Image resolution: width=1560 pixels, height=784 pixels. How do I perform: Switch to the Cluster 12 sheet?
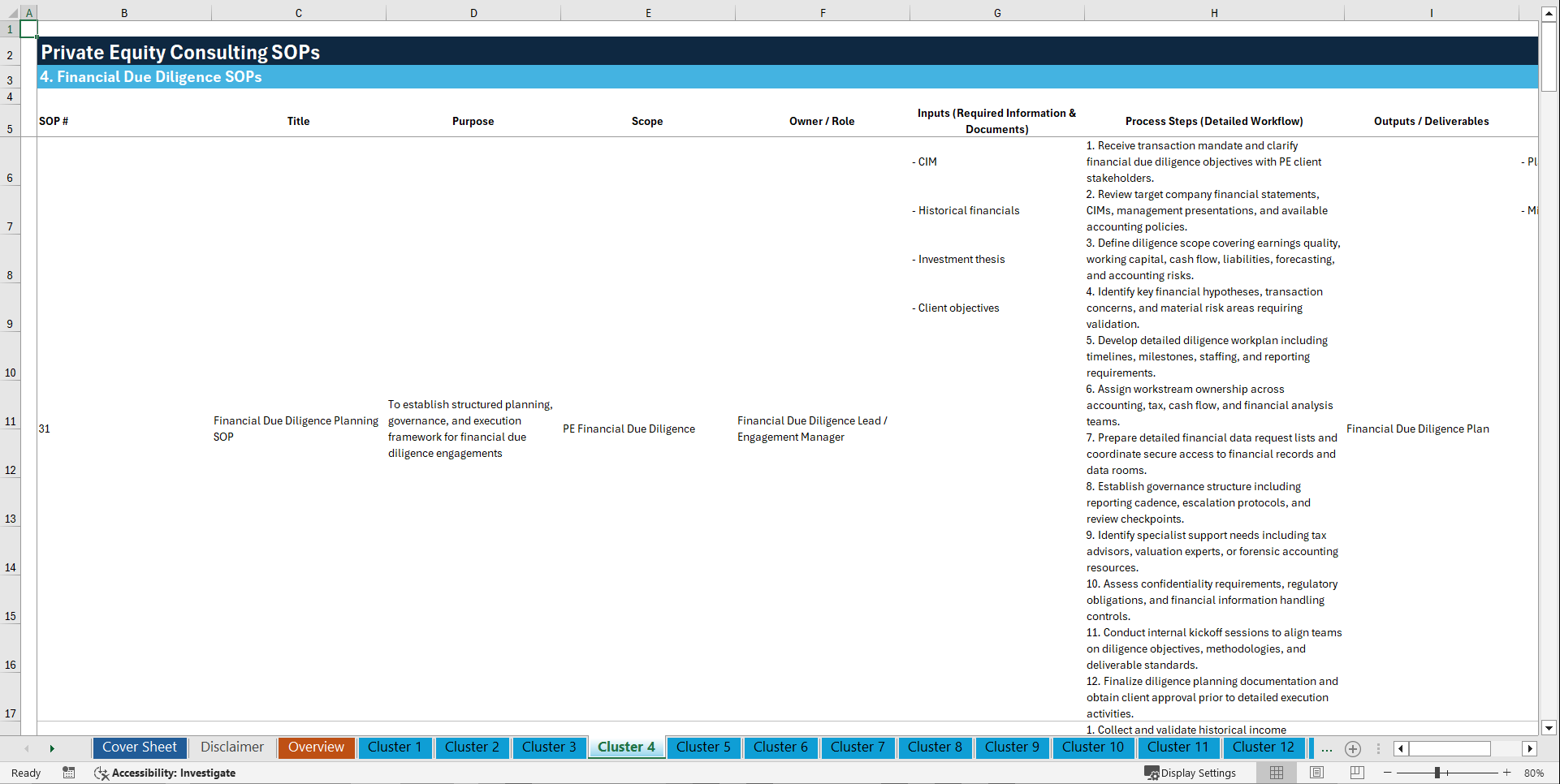point(1264,747)
